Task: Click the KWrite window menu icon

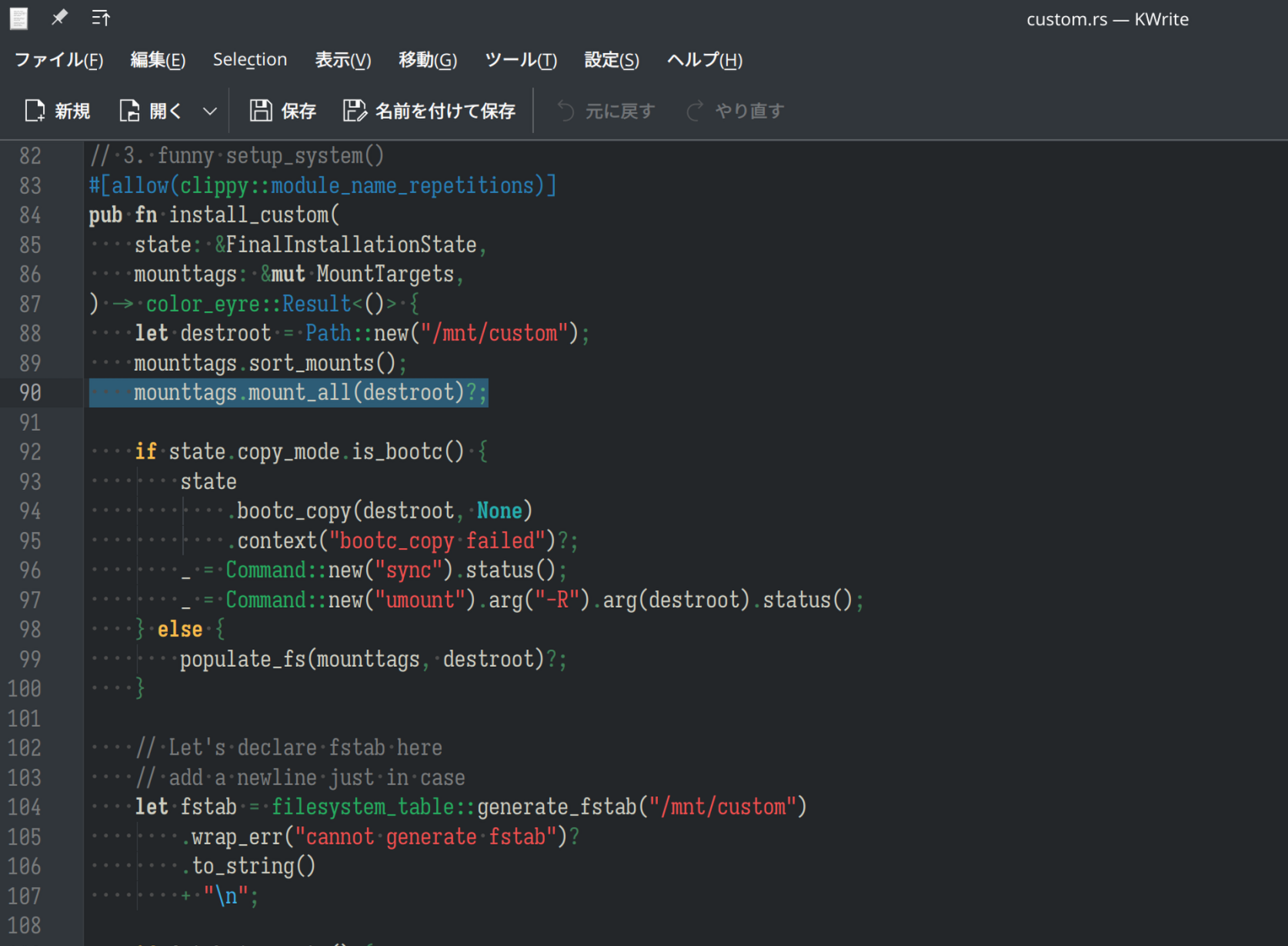Action: (18, 18)
